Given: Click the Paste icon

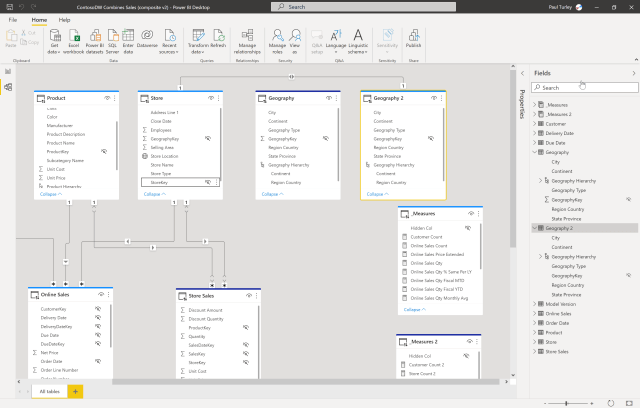Looking at the screenshot, I should (x=11, y=39).
